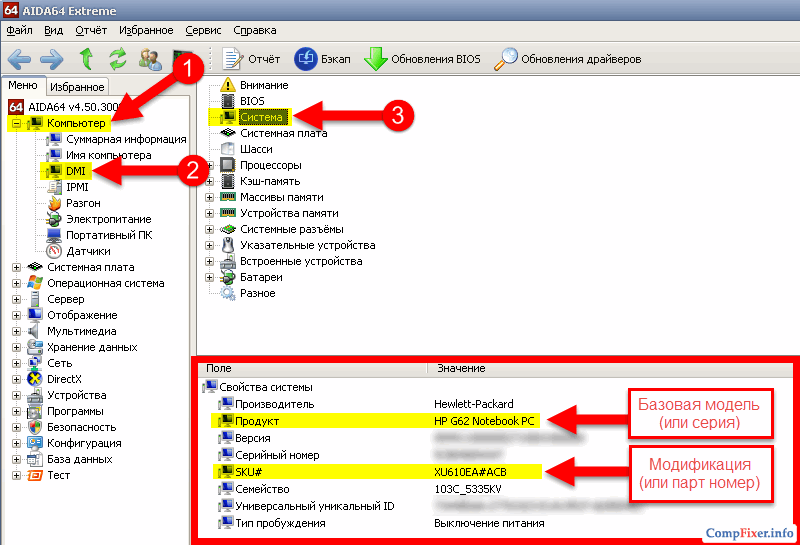Click the BIOS chip icon

tap(228, 101)
